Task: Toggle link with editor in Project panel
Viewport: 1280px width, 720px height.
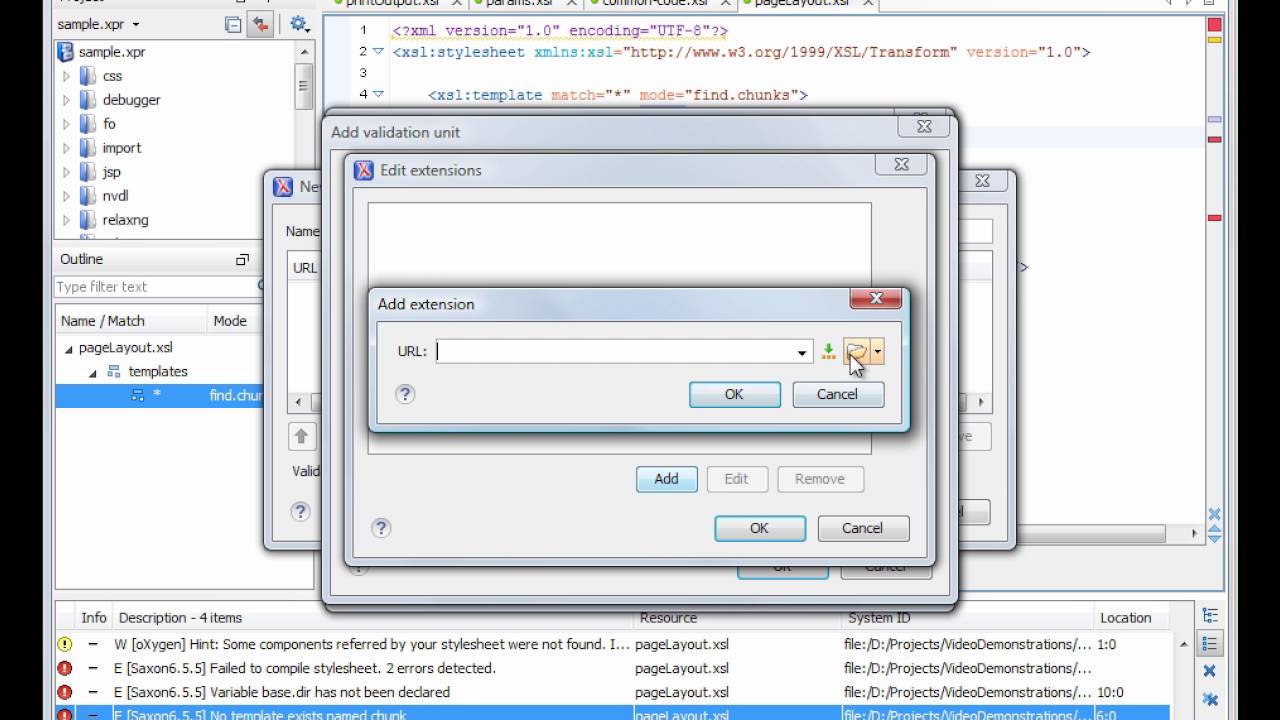Action: [261, 24]
